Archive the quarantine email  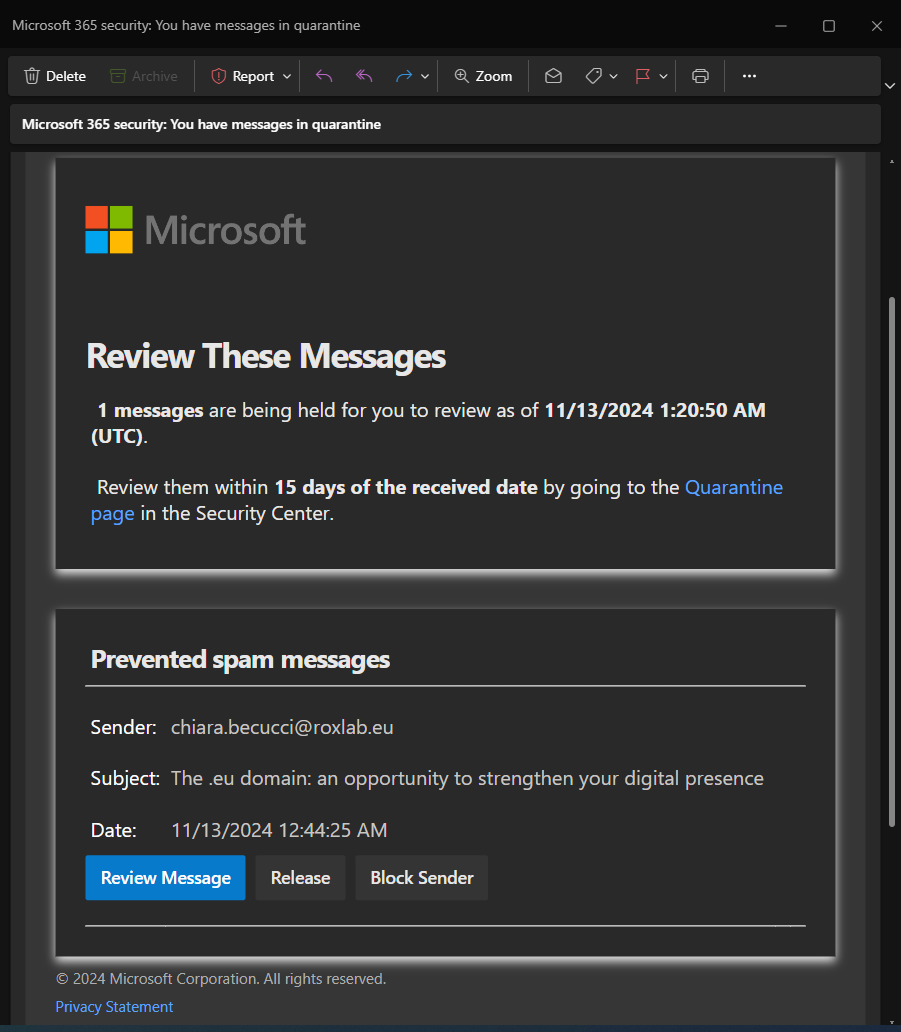click(x=145, y=75)
